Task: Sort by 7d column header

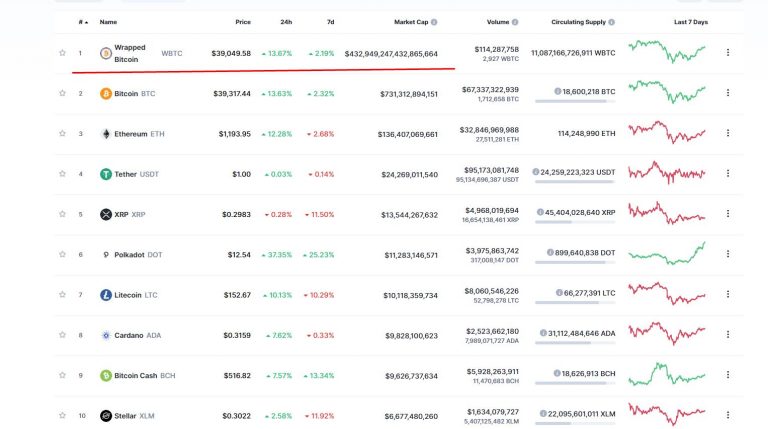Action: click(331, 22)
